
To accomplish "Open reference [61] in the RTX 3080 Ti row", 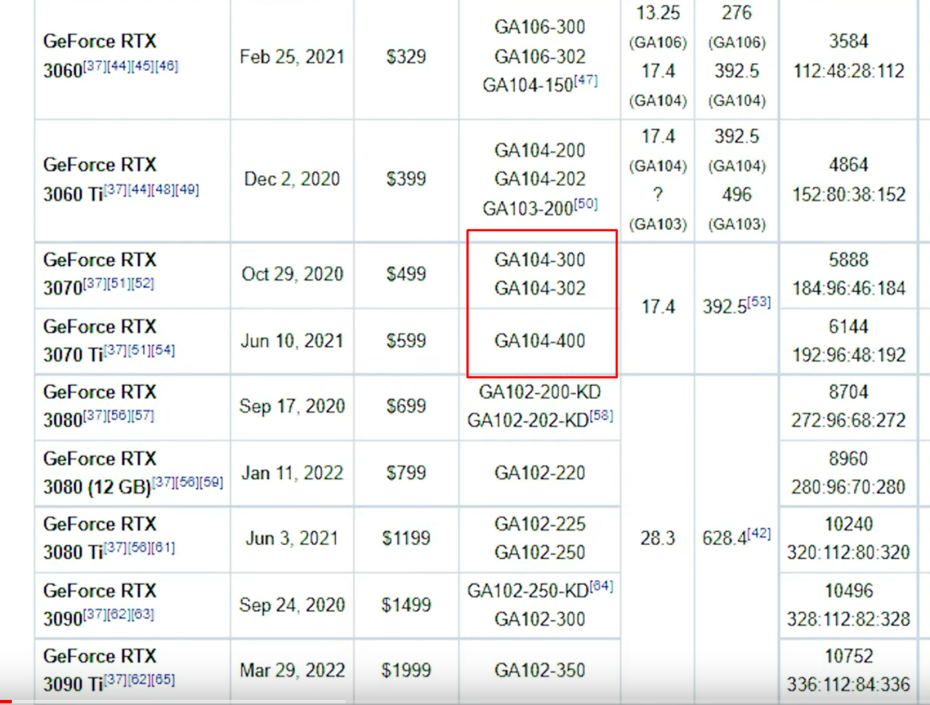I will tap(163, 547).
